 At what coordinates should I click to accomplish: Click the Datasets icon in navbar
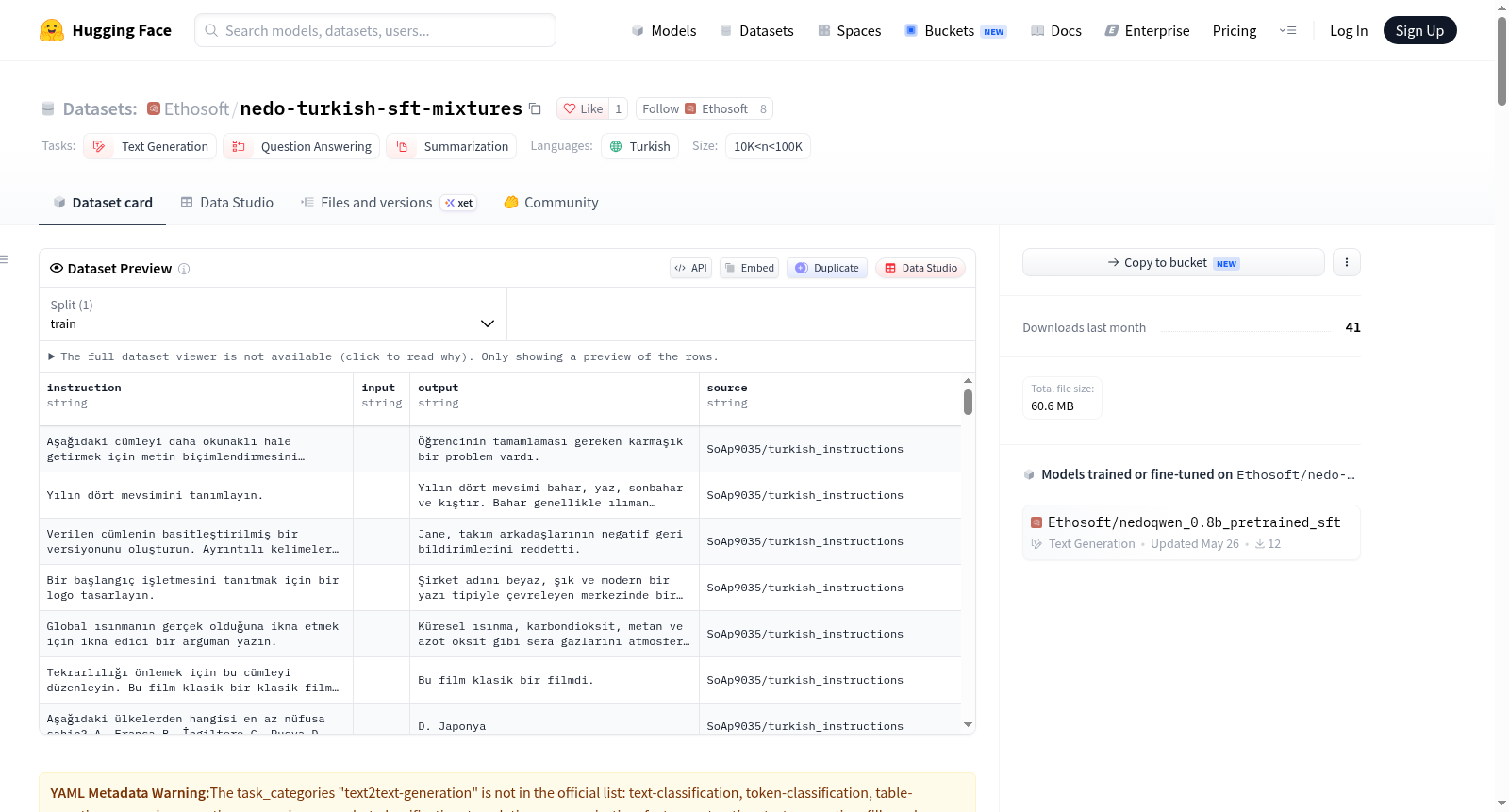pos(726,31)
